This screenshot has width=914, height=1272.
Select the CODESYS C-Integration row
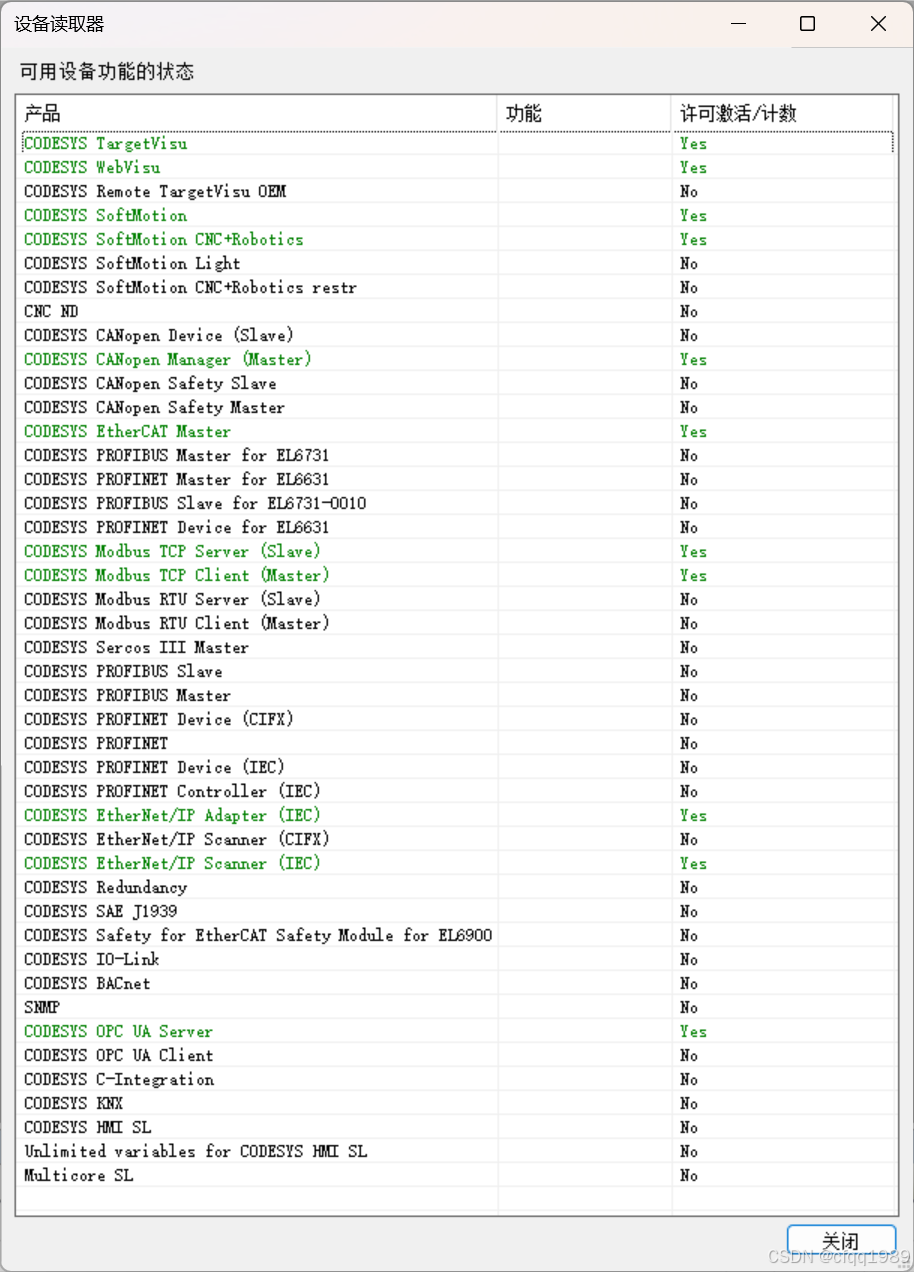pyautogui.click(x=457, y=1079)
